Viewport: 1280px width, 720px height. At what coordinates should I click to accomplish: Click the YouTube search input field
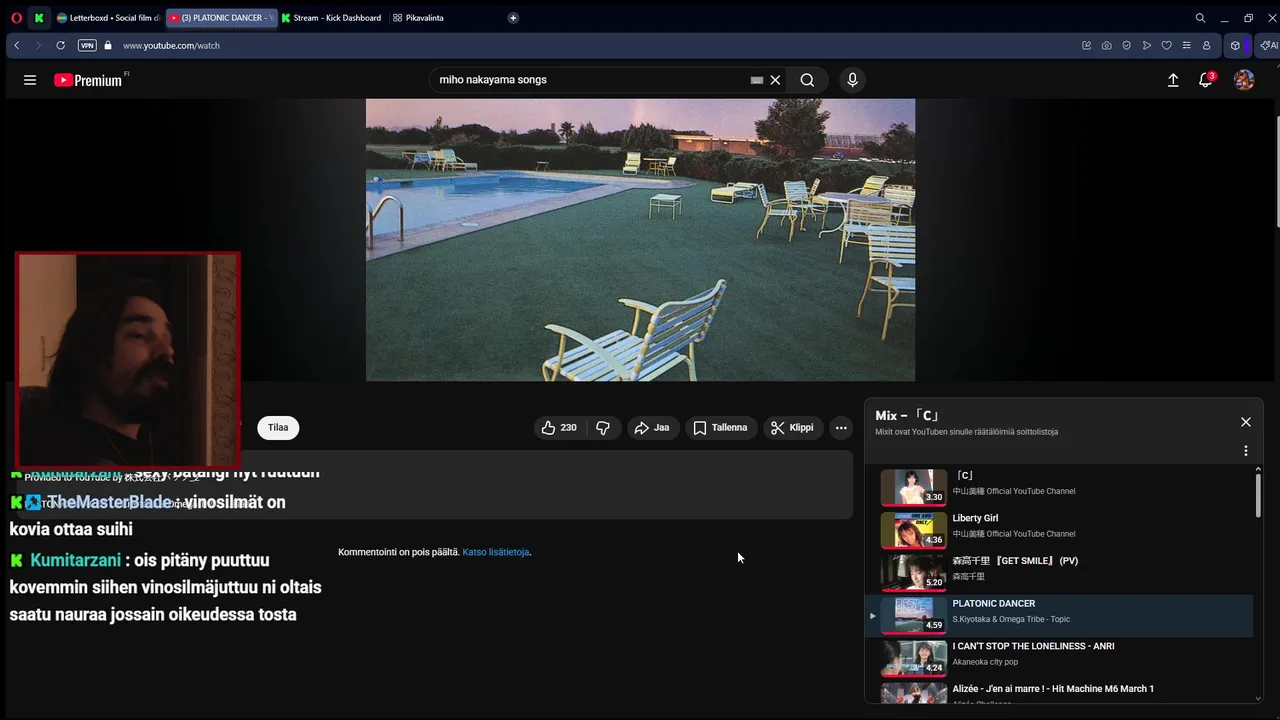[590, 80]
